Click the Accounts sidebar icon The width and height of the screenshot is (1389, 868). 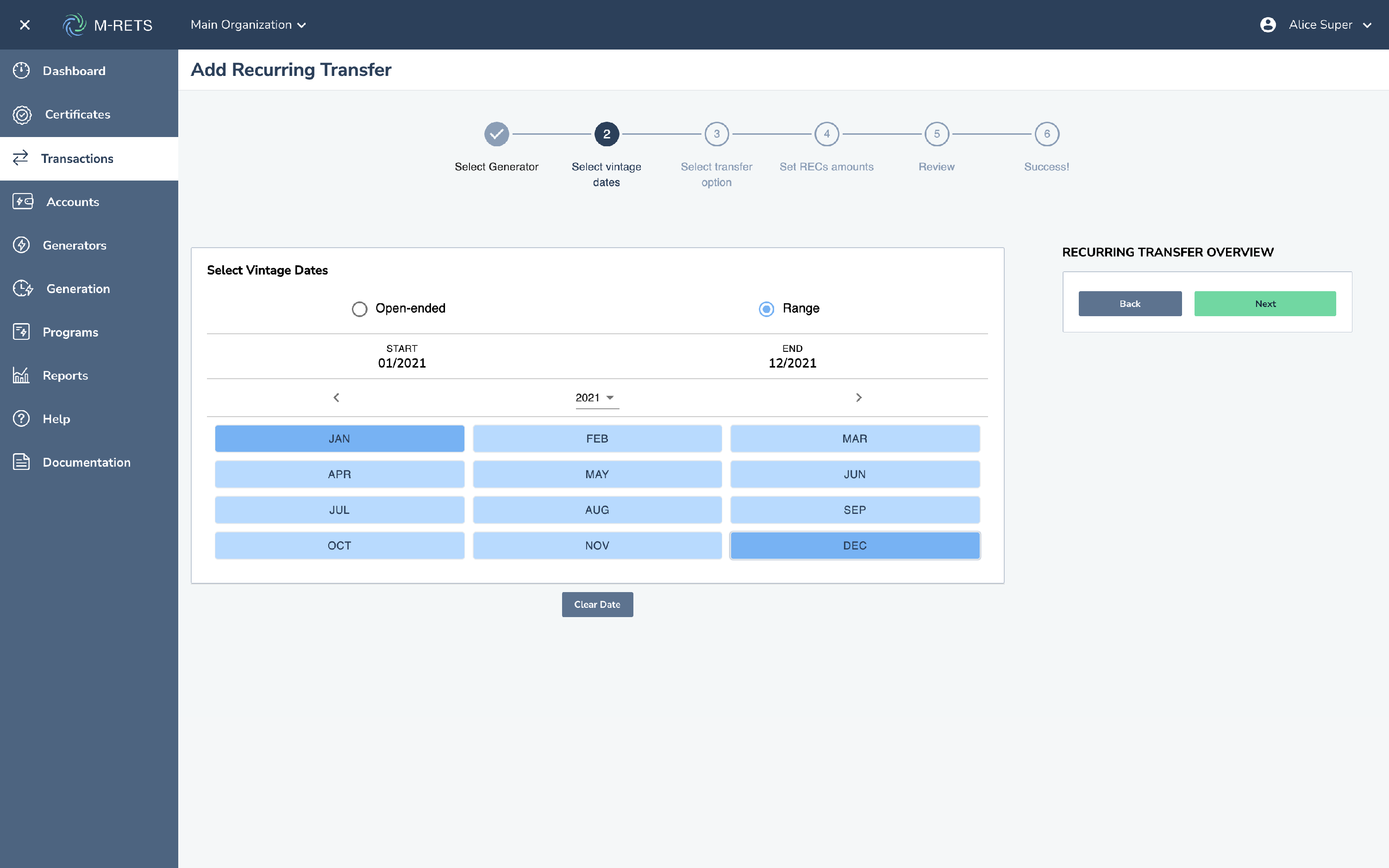tap(22, 201)
